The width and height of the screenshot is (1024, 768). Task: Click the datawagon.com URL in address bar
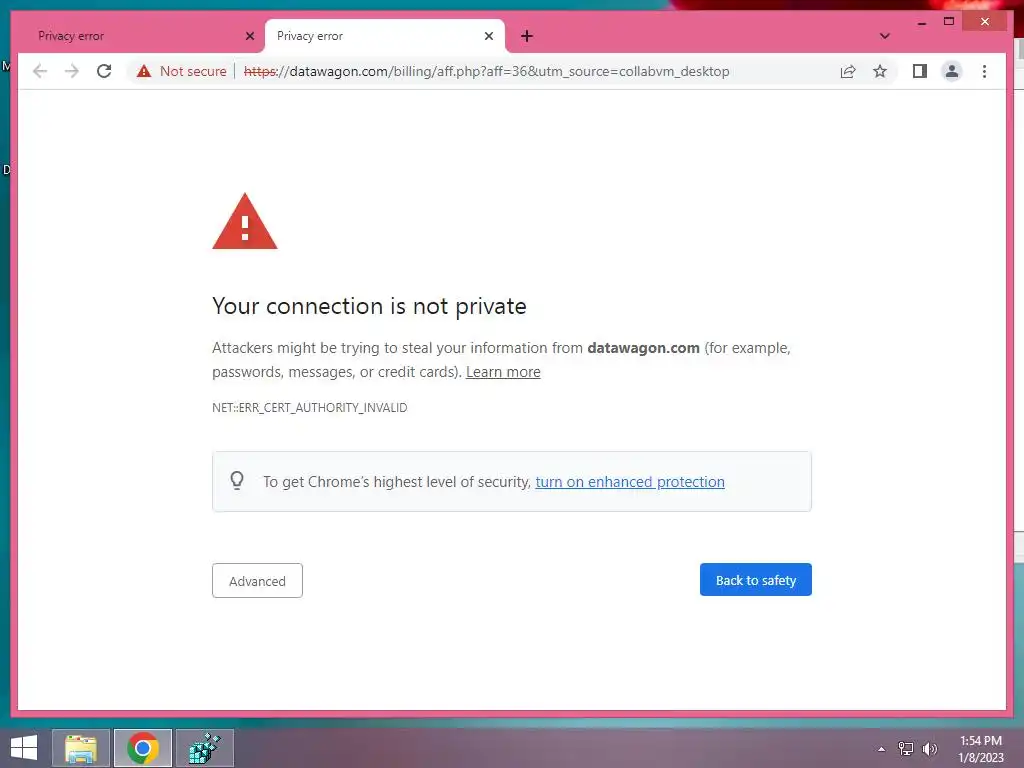click(487, 71)
